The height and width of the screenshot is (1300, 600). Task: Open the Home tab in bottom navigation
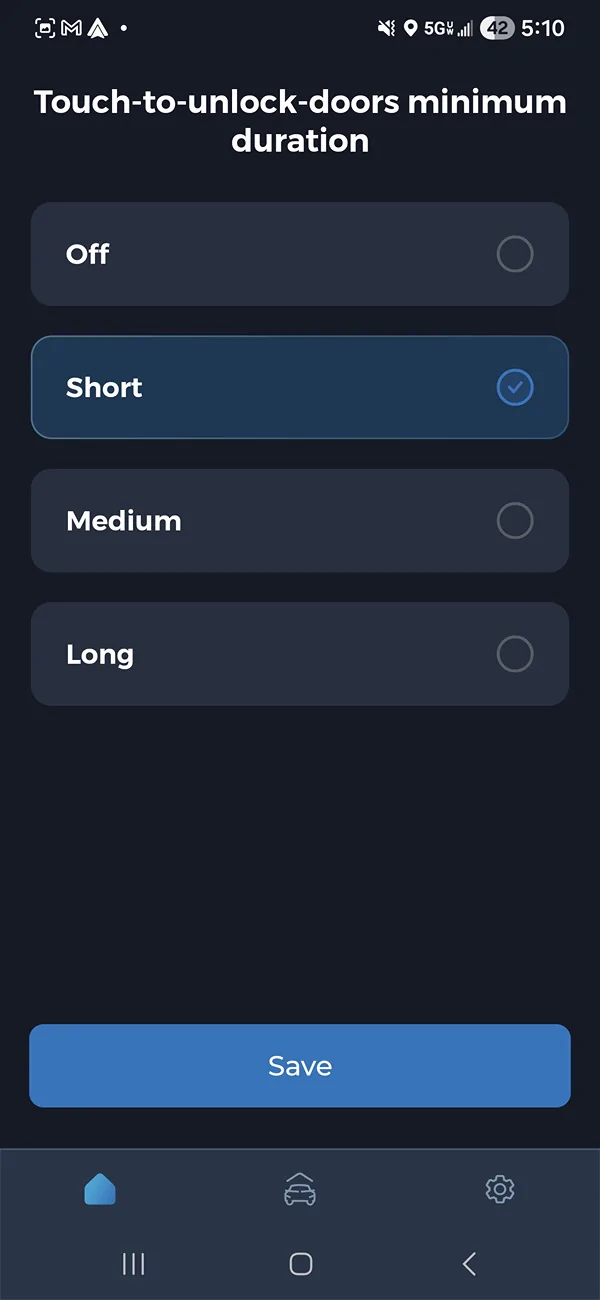coord(100,1189)
